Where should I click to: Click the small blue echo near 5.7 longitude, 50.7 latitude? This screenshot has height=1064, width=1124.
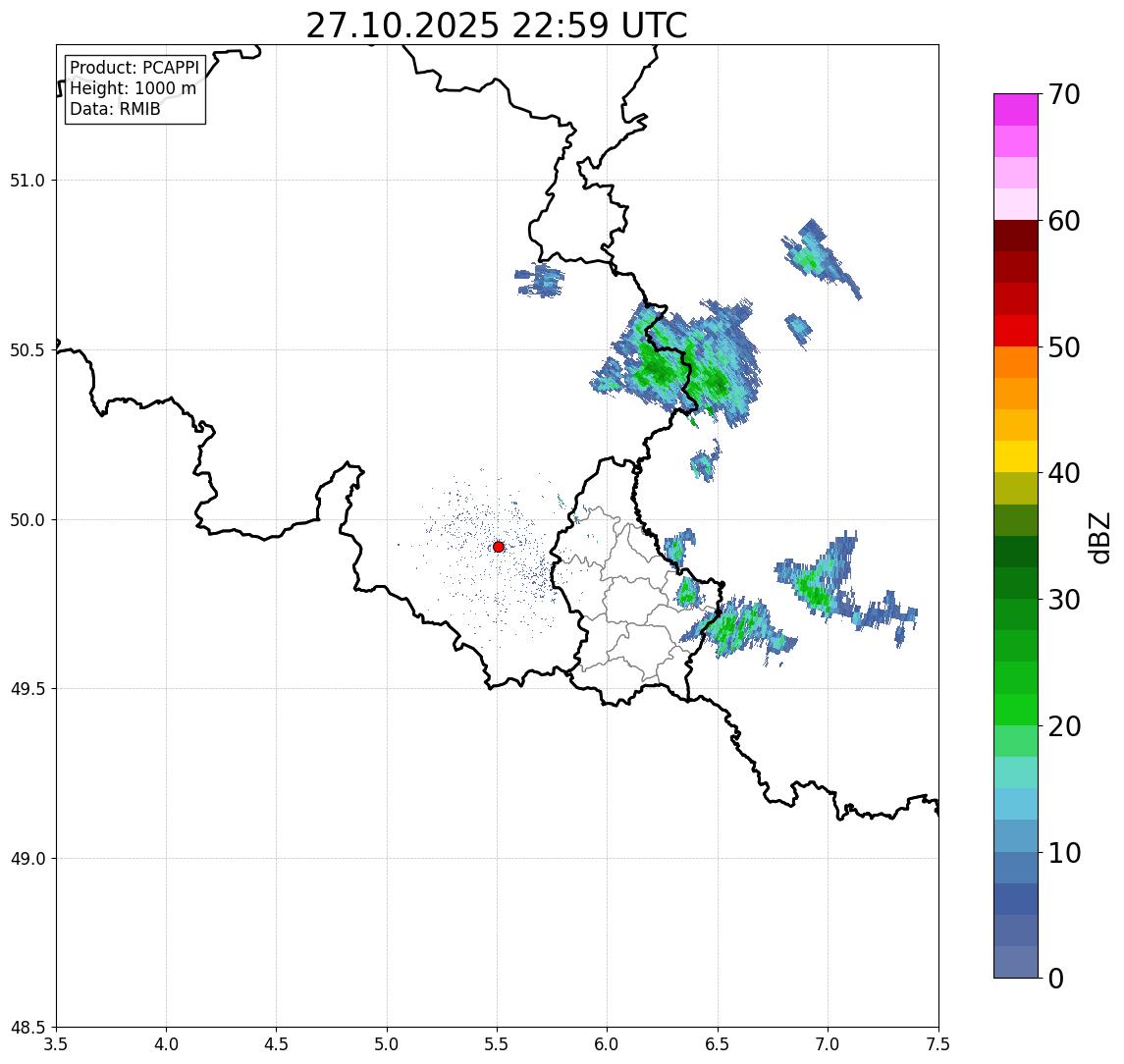point(540,281)
